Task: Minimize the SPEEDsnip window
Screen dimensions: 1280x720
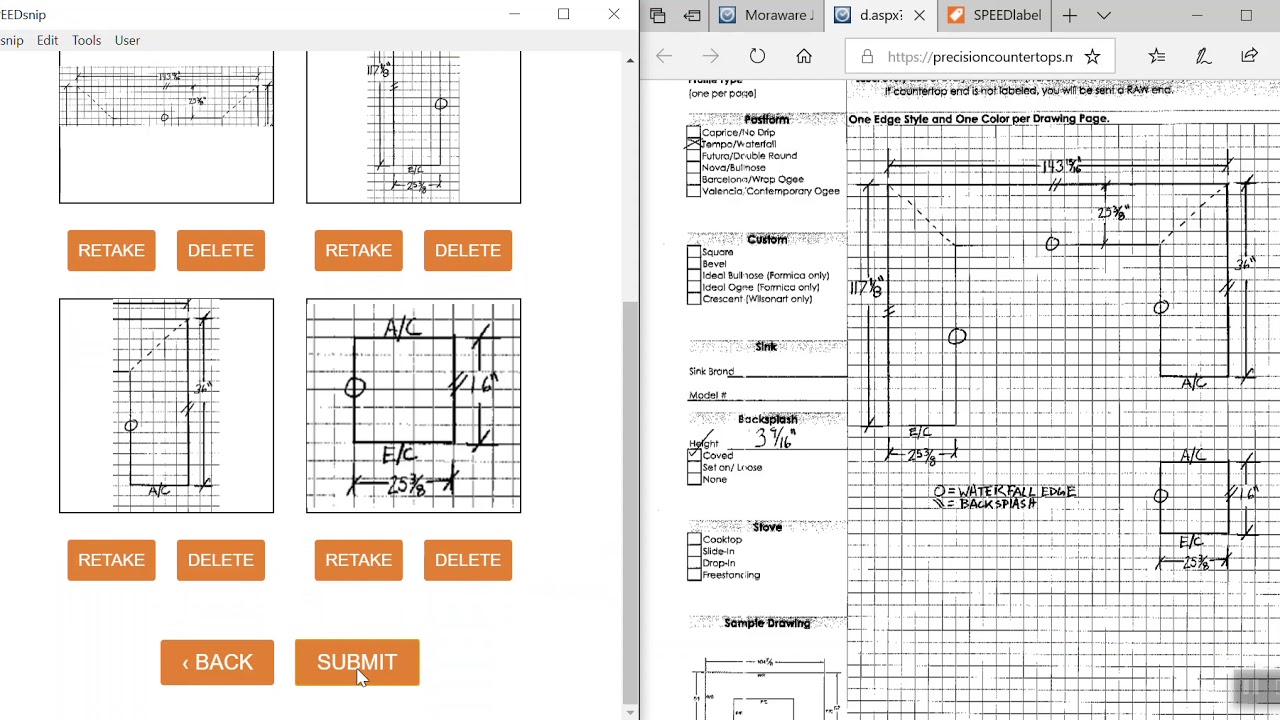Action: point(514,14)
